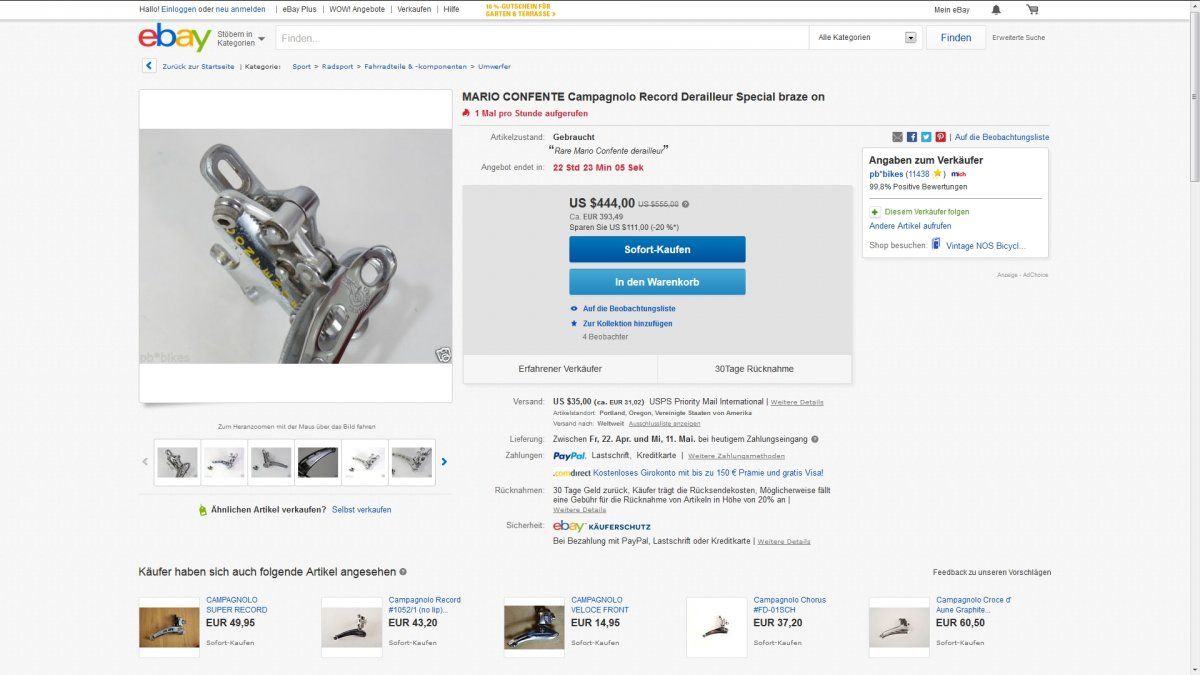Expand Stöbern in Kategorien dropdown
The width and height of the screenshot is (1200, 675).
[241, 38]
